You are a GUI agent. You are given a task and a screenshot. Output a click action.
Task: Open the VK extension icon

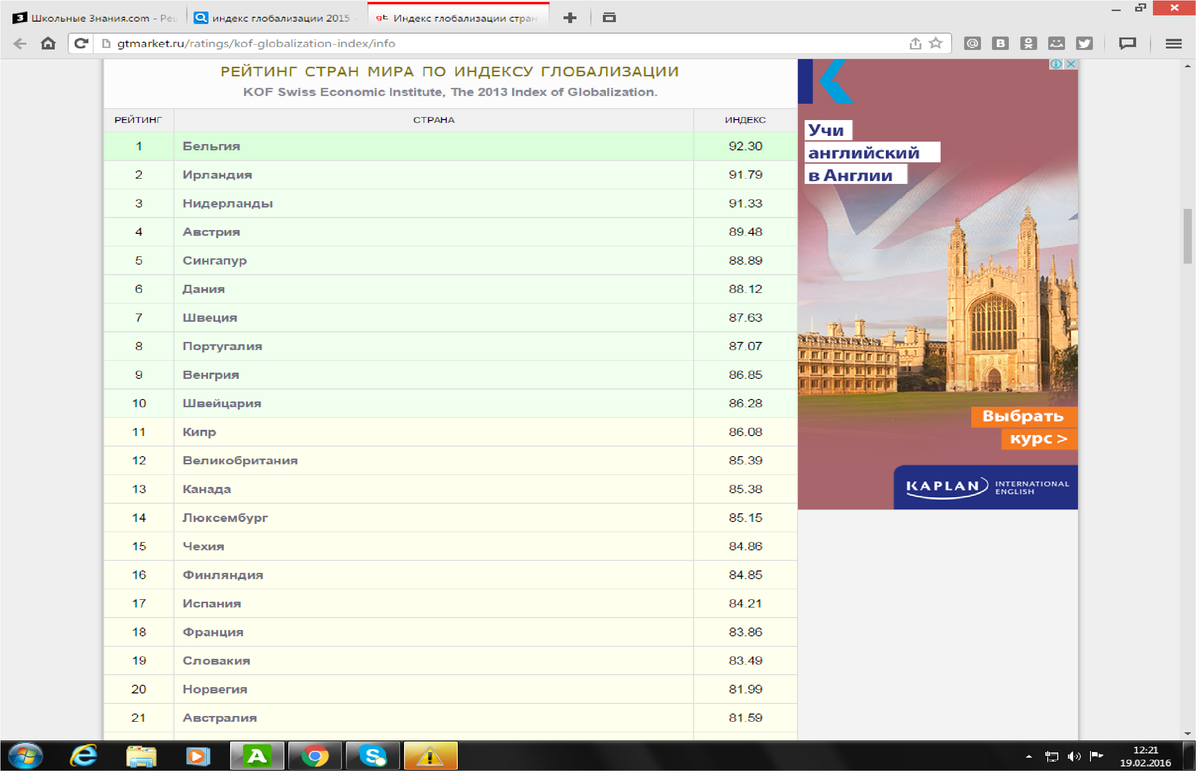coord(1000,43)
